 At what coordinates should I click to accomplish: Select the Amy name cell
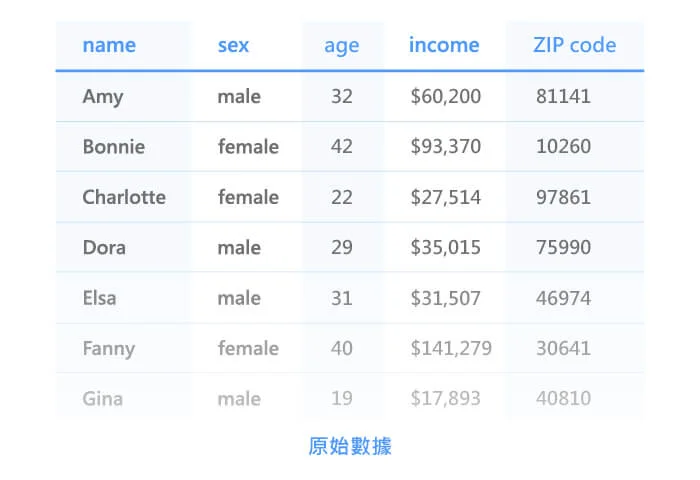click(103, 96)
